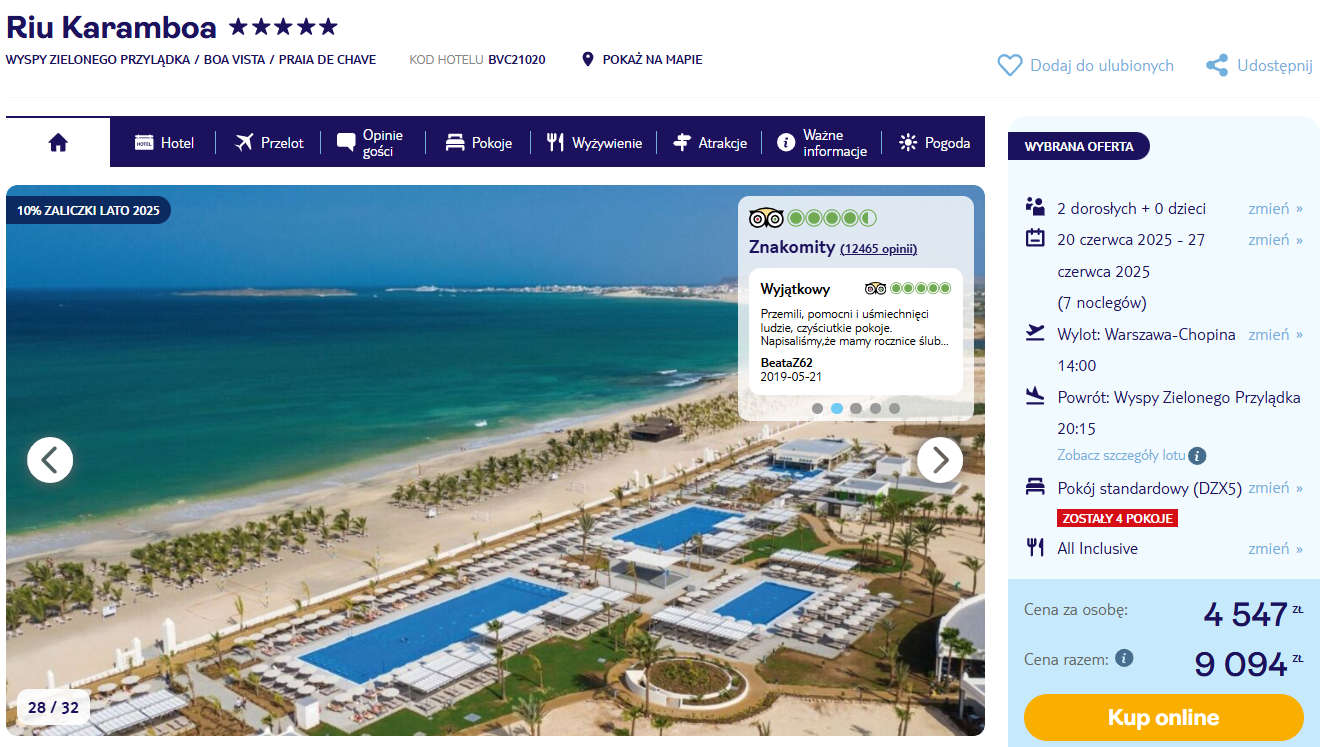This screenshot has width=1329, height=747.
Task: Change the travel dates via zmień
Action: (1275, 240)
